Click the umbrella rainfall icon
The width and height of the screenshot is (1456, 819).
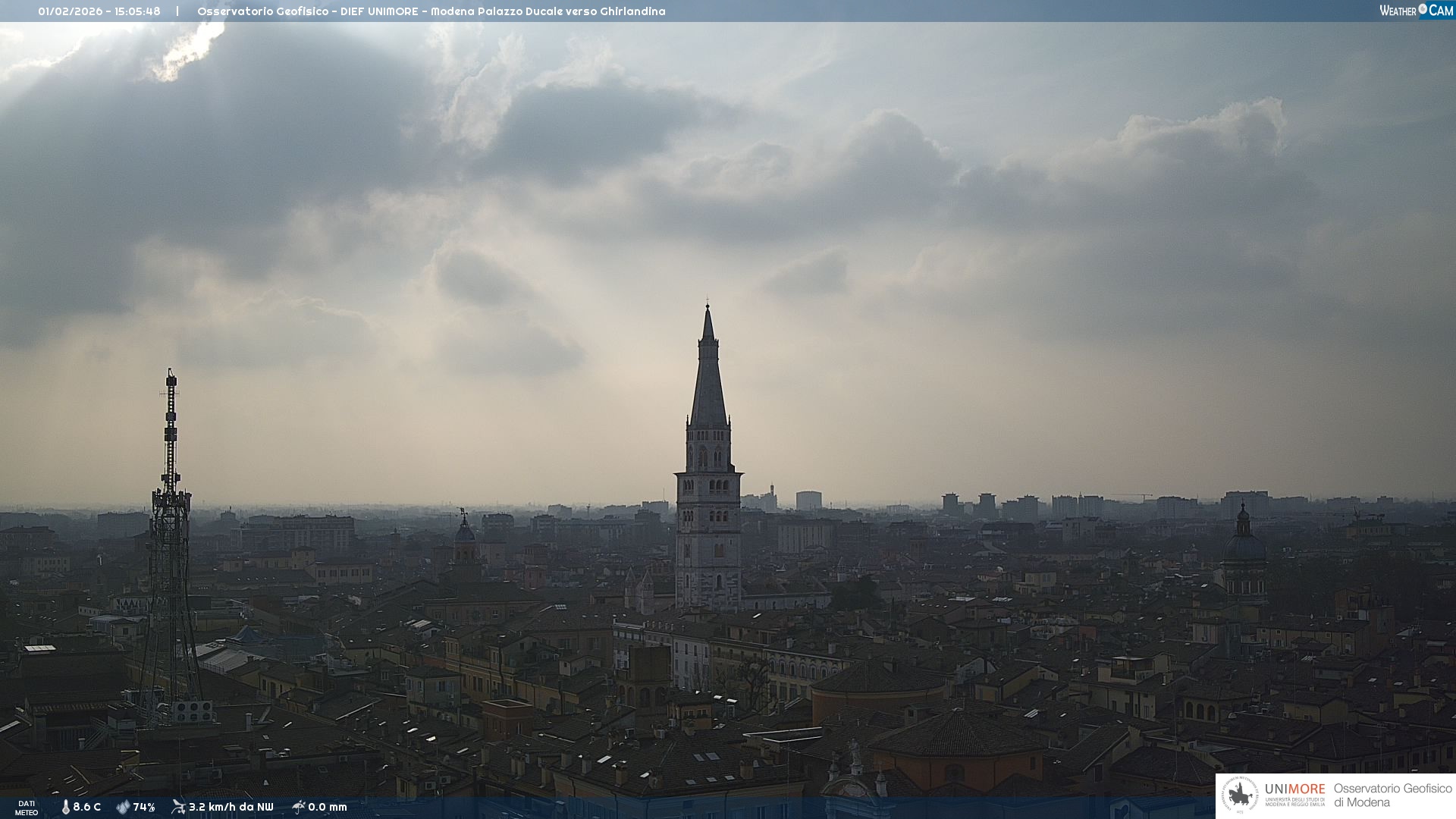tap(298, 807)
